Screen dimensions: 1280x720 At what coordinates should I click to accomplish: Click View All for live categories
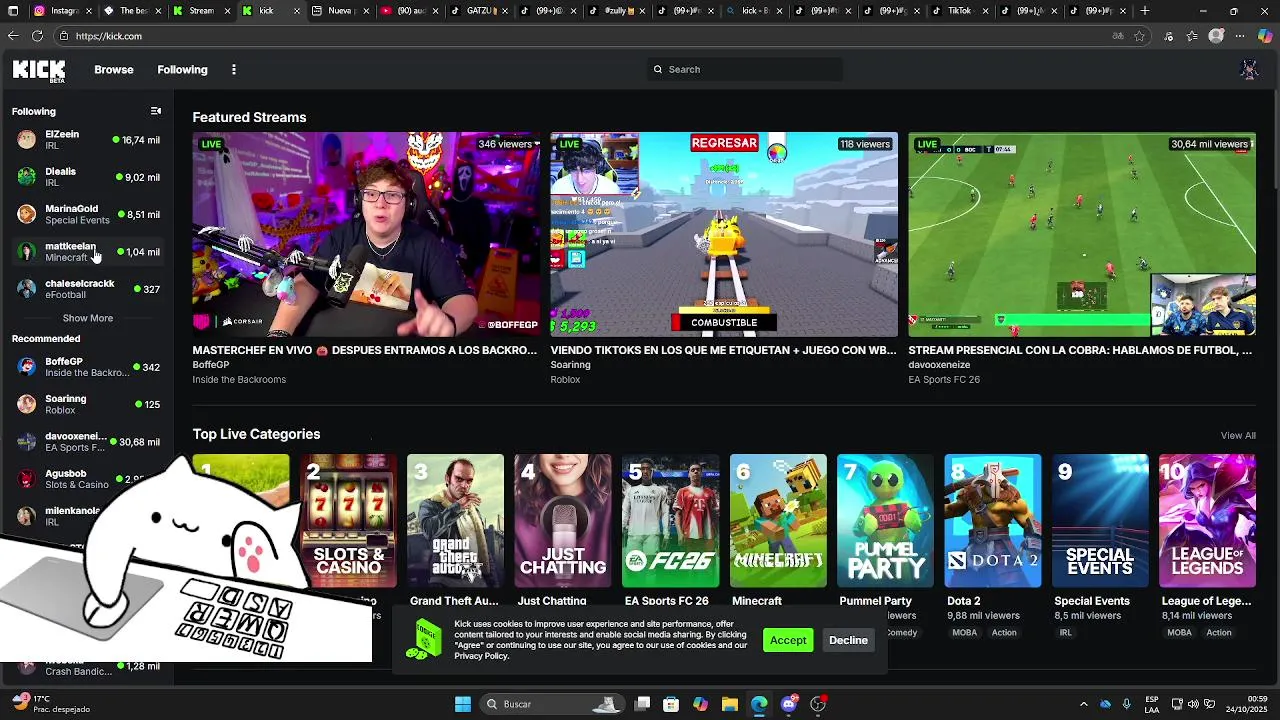point(1238,435)
